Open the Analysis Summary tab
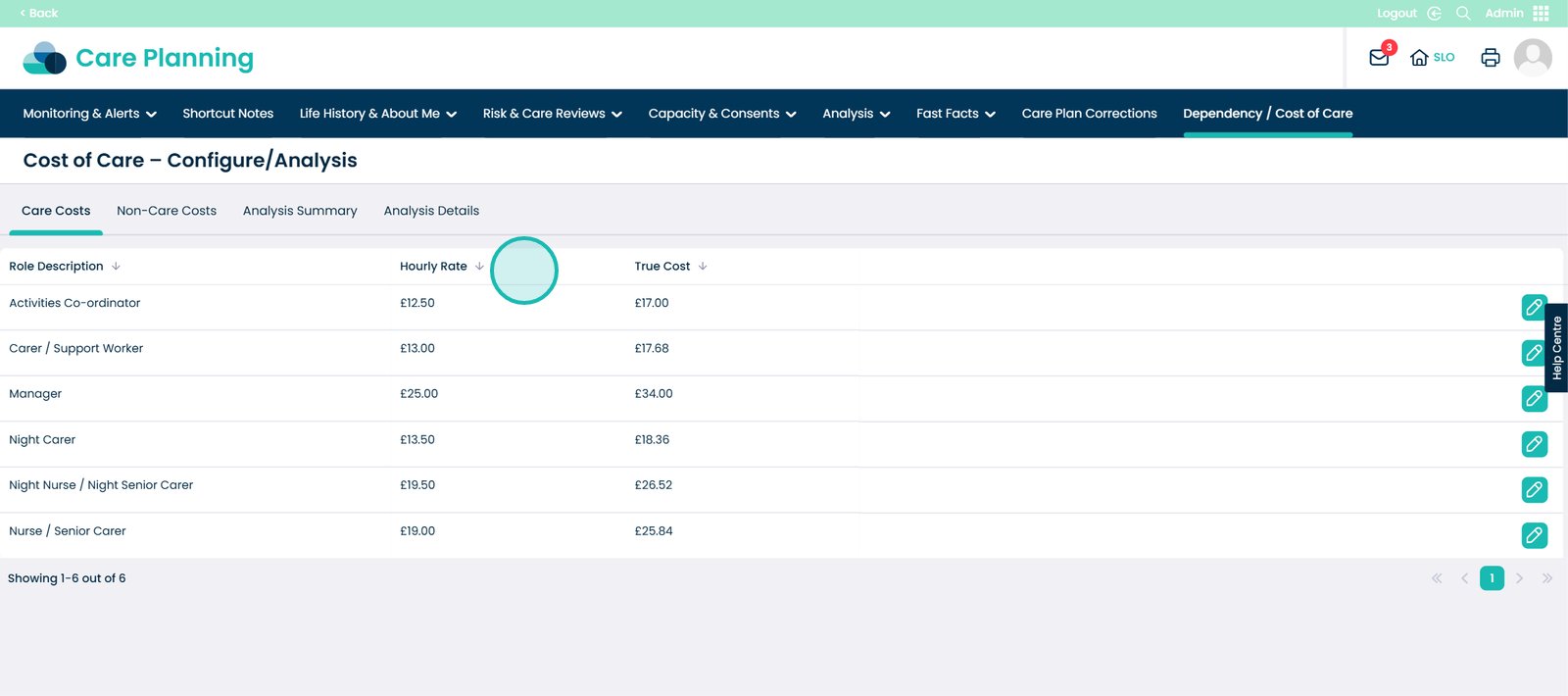The image size is (1568, 696). [x=300, y=211]
